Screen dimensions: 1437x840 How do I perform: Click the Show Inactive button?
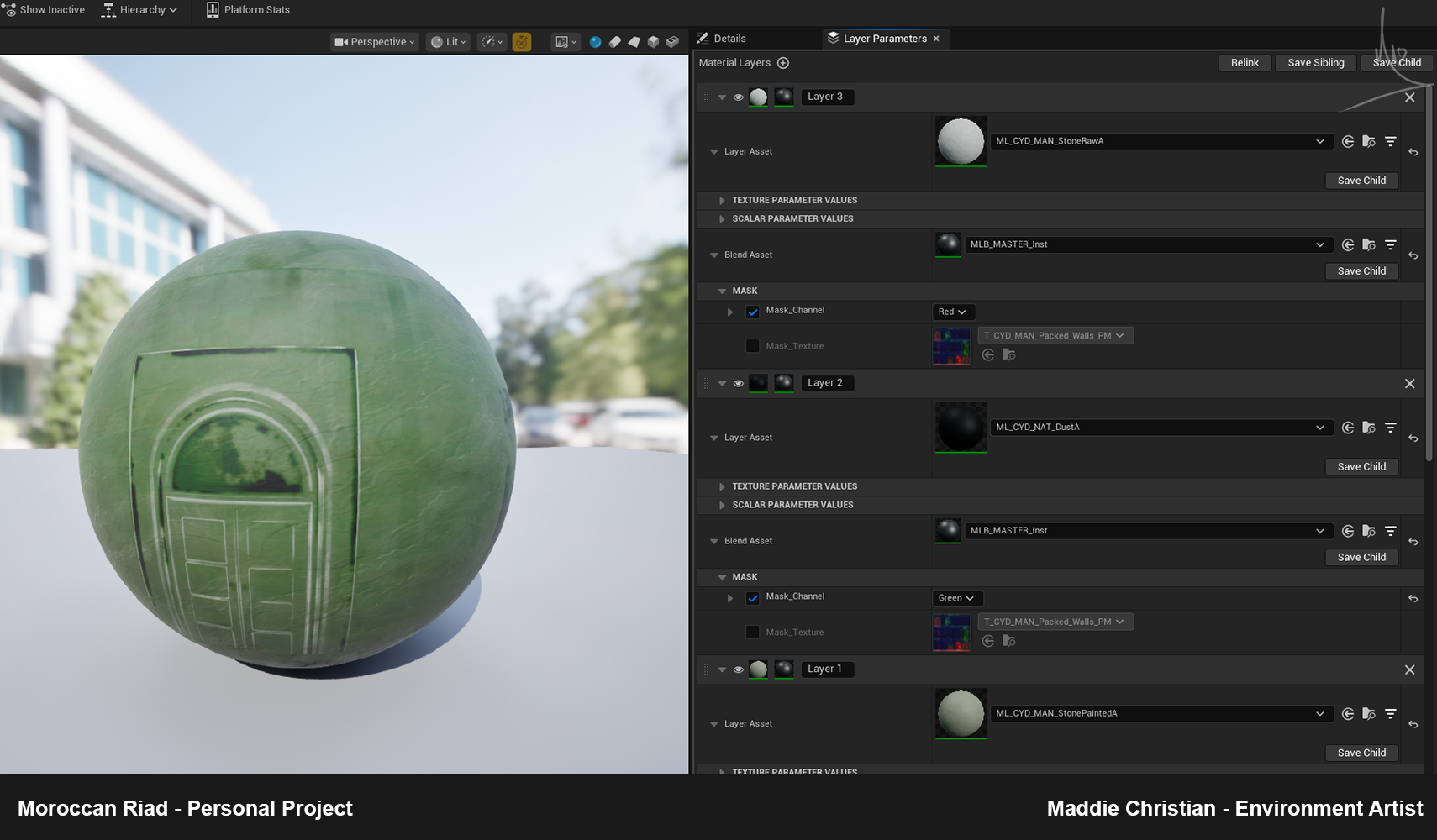(44, 10)
